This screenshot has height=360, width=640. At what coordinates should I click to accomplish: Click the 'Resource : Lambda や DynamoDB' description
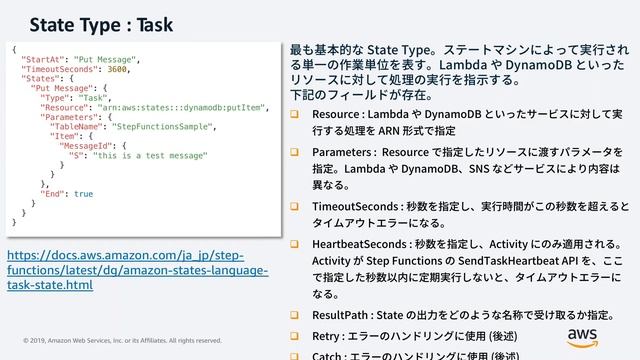coord(467,122)
